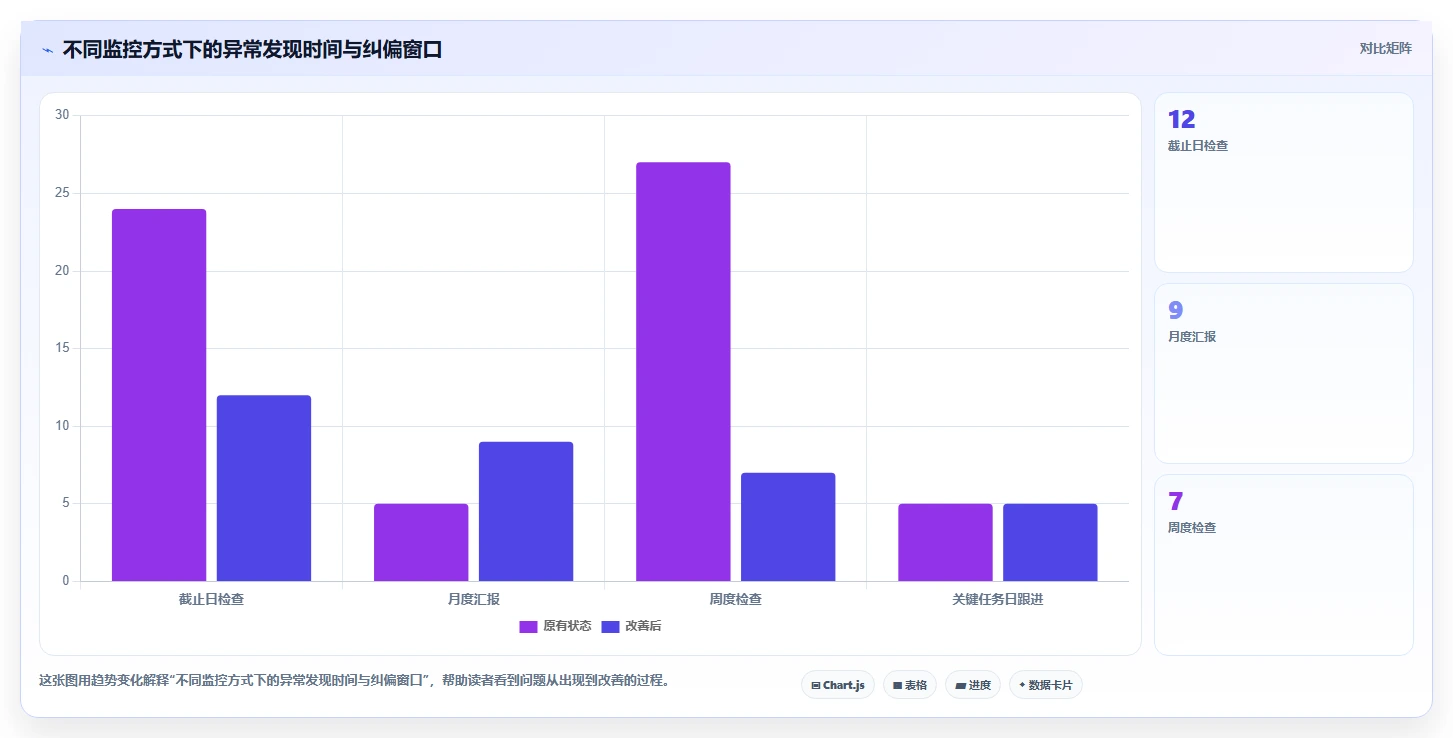This screenshot has height=738, width=1453.
Task: Click the y-axis value 30
Action: tap(62, 115)
